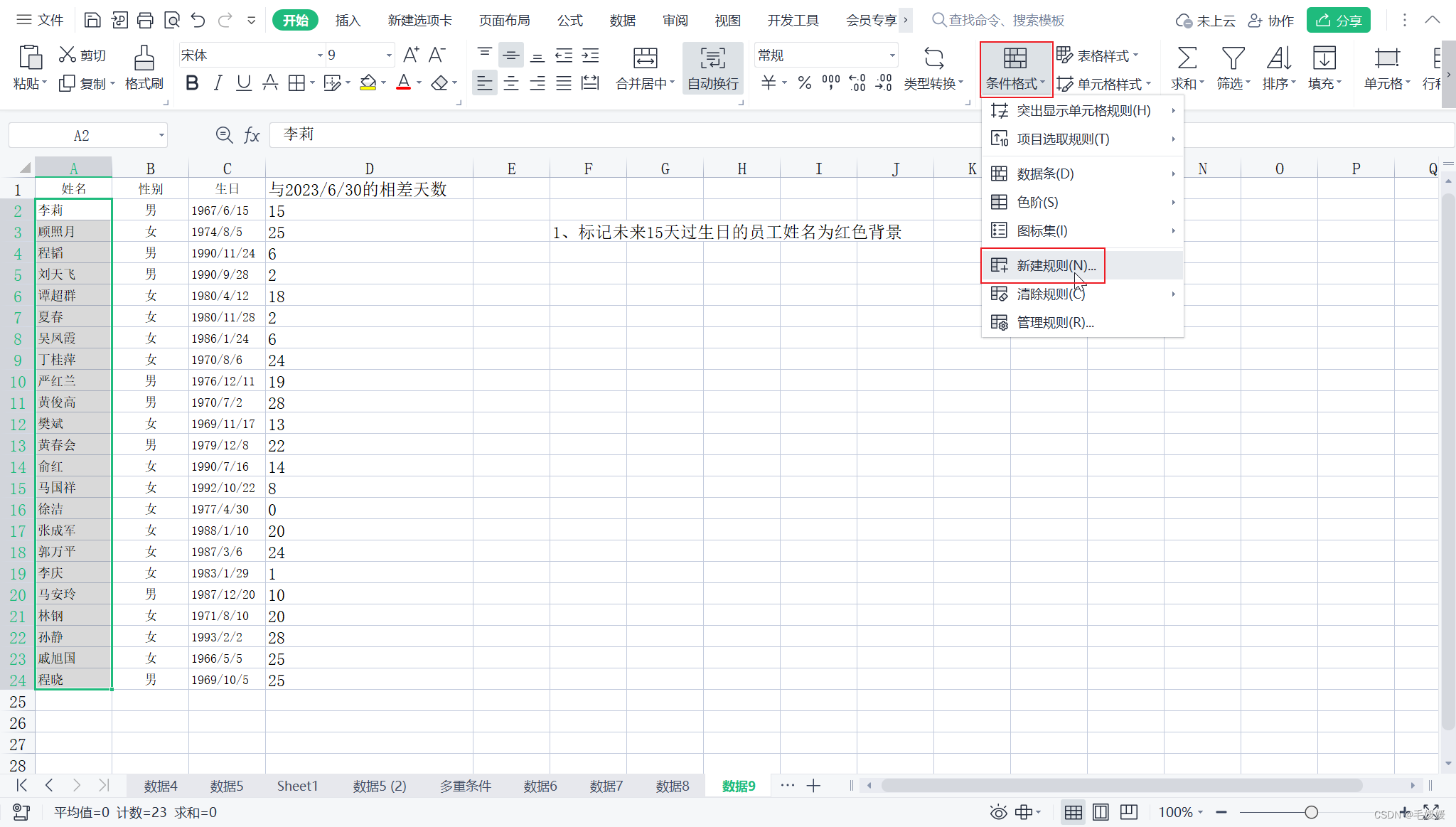Open the 100% zoom level dropdown
Viewport: 1456px width, 827px height.
coord(1181,812)
